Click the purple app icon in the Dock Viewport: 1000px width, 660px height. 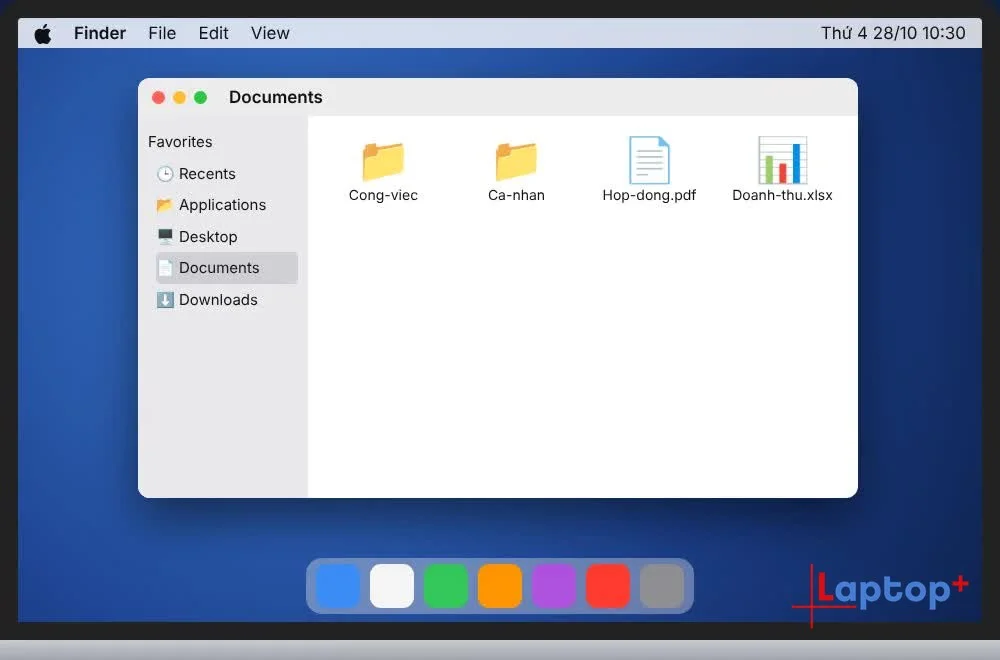coord(554,585)
